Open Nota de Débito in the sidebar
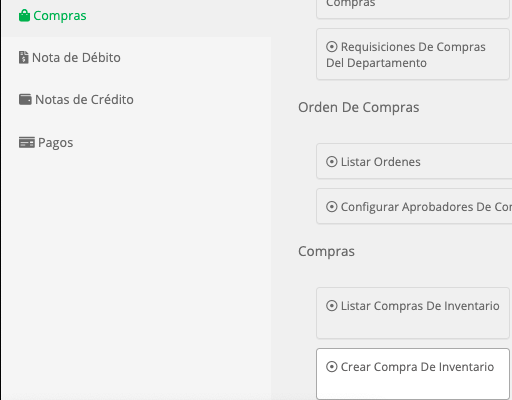 tap(136, 58)
